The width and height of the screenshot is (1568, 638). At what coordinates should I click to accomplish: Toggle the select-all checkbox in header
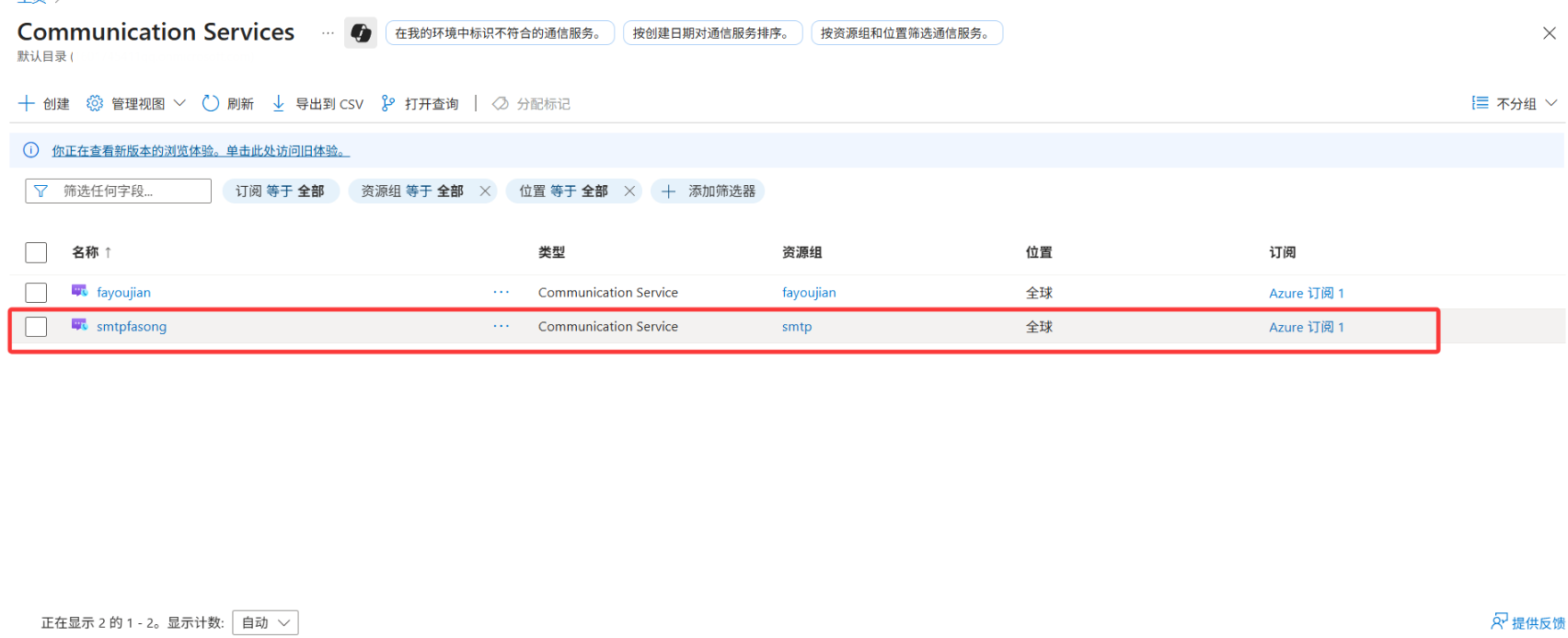[36, 252]
